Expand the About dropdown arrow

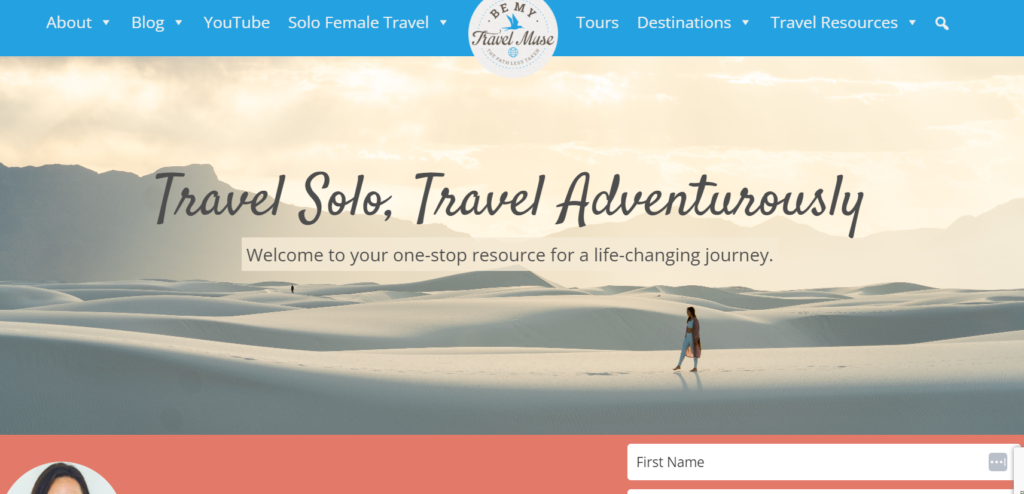pyautogui.click(x=106, y=23)
